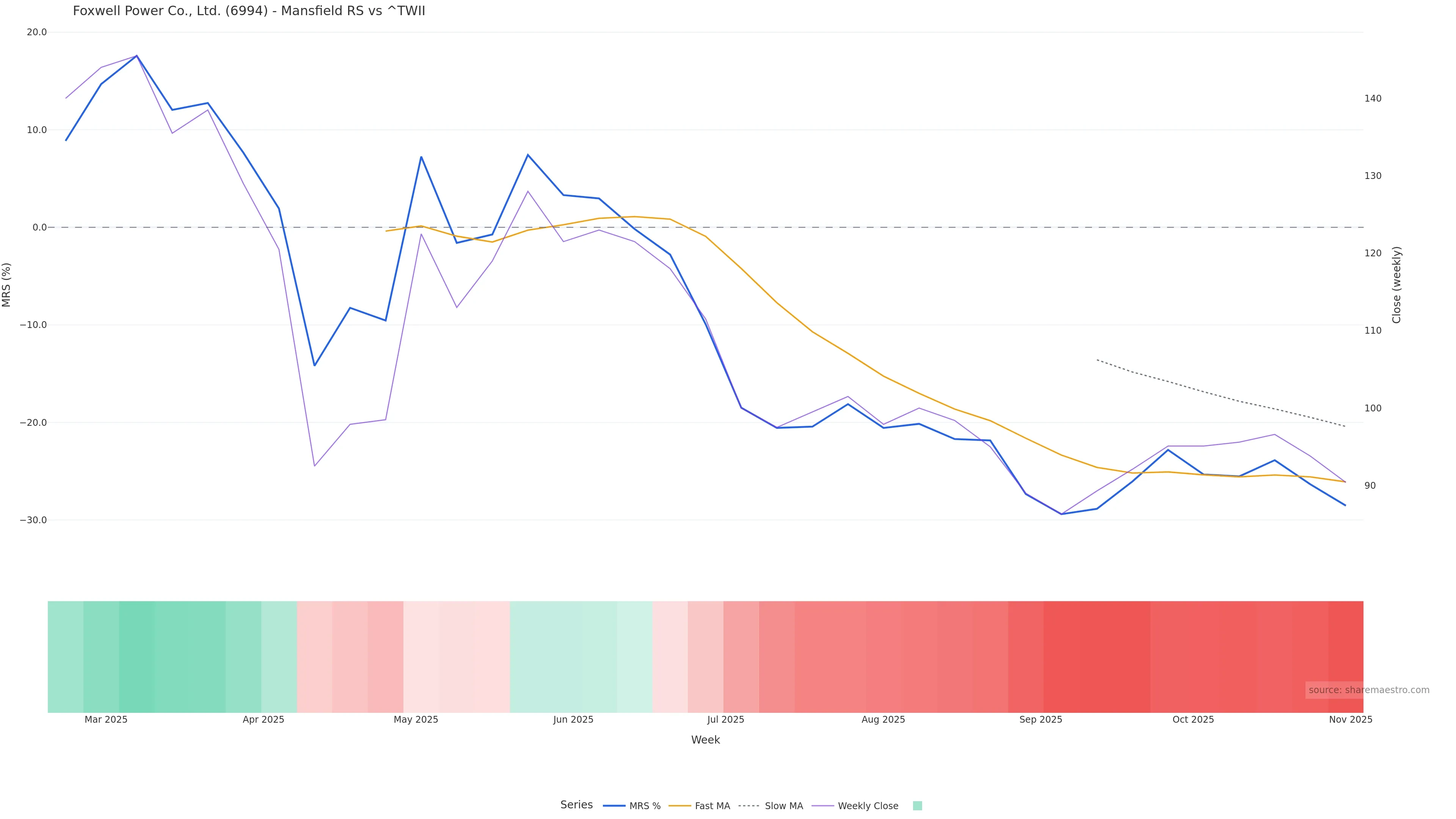
Task: Toggle the Slow MA dashed legend entry
Action: [x=783, y=806]
